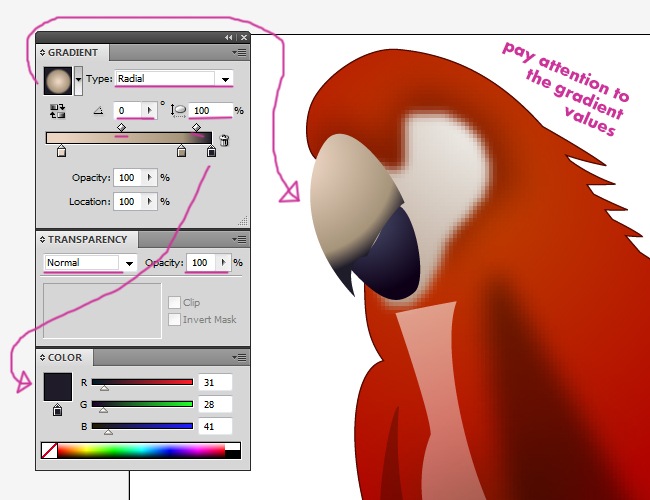Click the gradient stop Opacity field
This screenshot has height=500, width=650.
128,177
